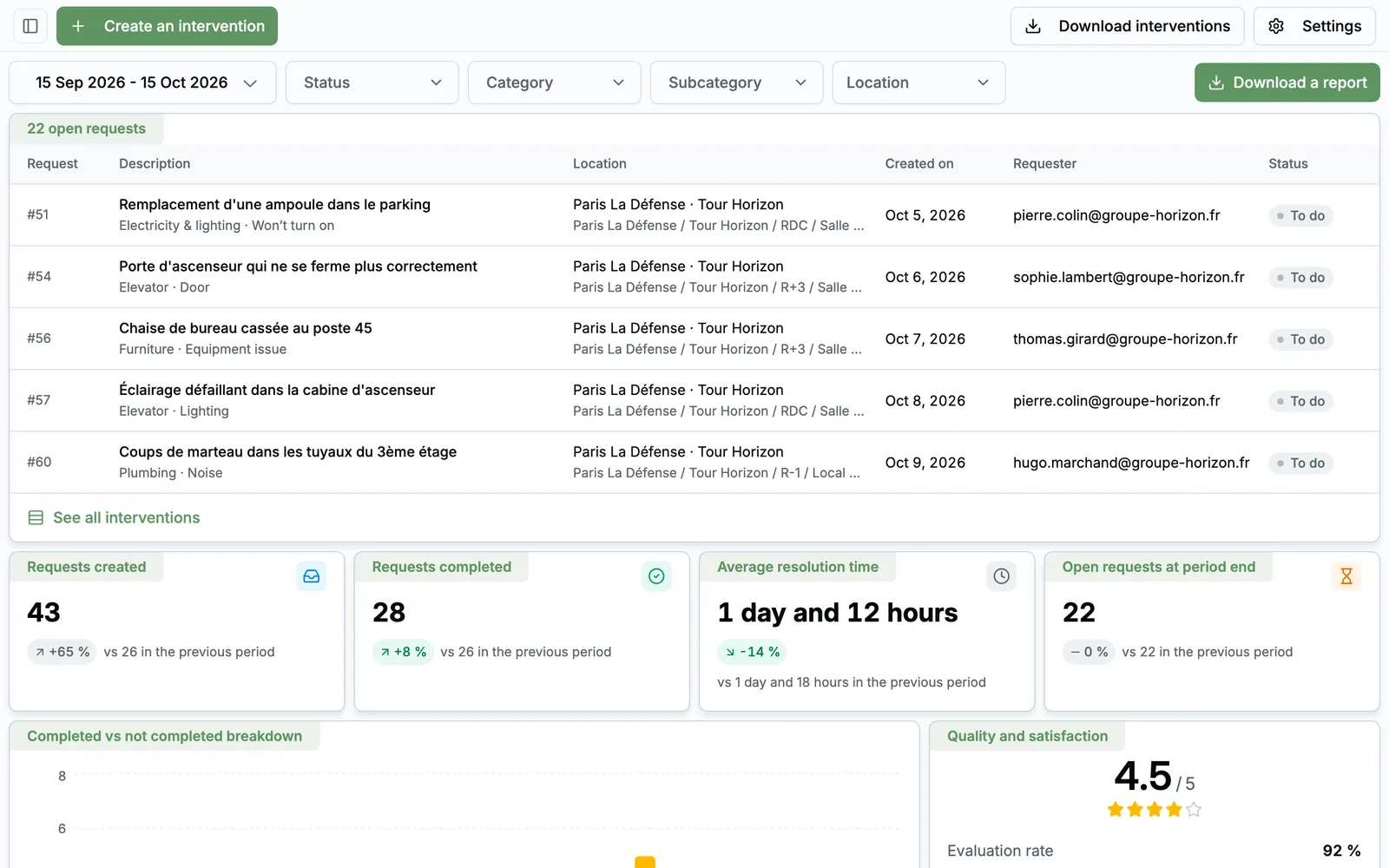Click the 0 % trend badge
This screenshot has width=1389, height=868.
click(1089, 652)
